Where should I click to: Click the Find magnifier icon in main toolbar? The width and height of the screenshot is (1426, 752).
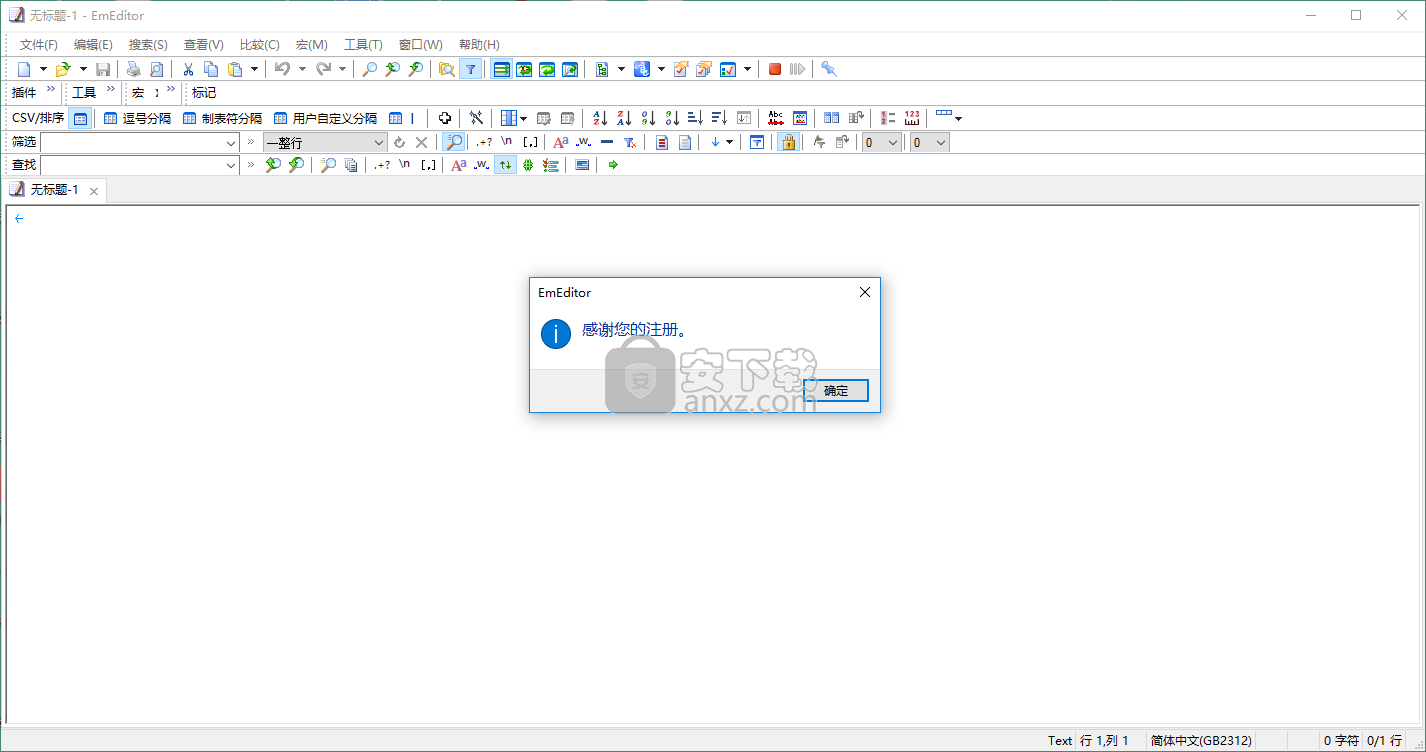tap(369, 69)
